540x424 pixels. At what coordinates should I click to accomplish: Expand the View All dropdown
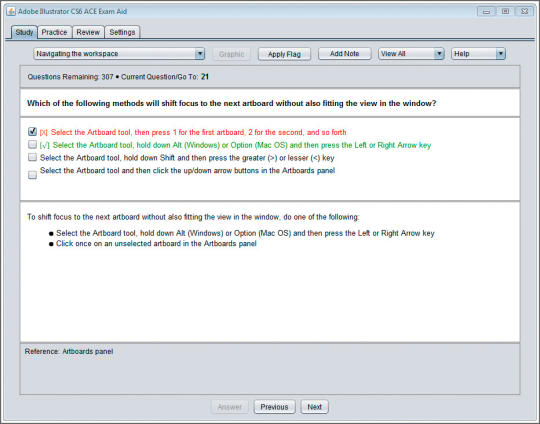[411, 54]
